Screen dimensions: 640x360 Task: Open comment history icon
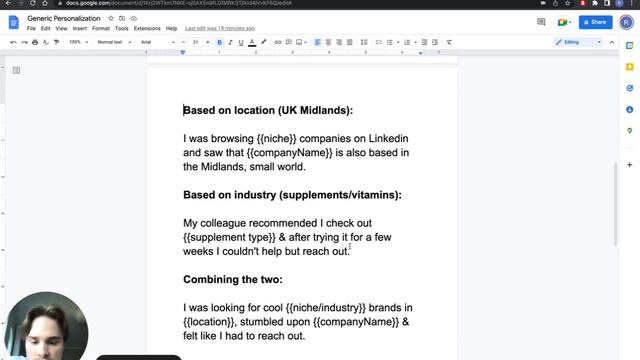[541, 22]
